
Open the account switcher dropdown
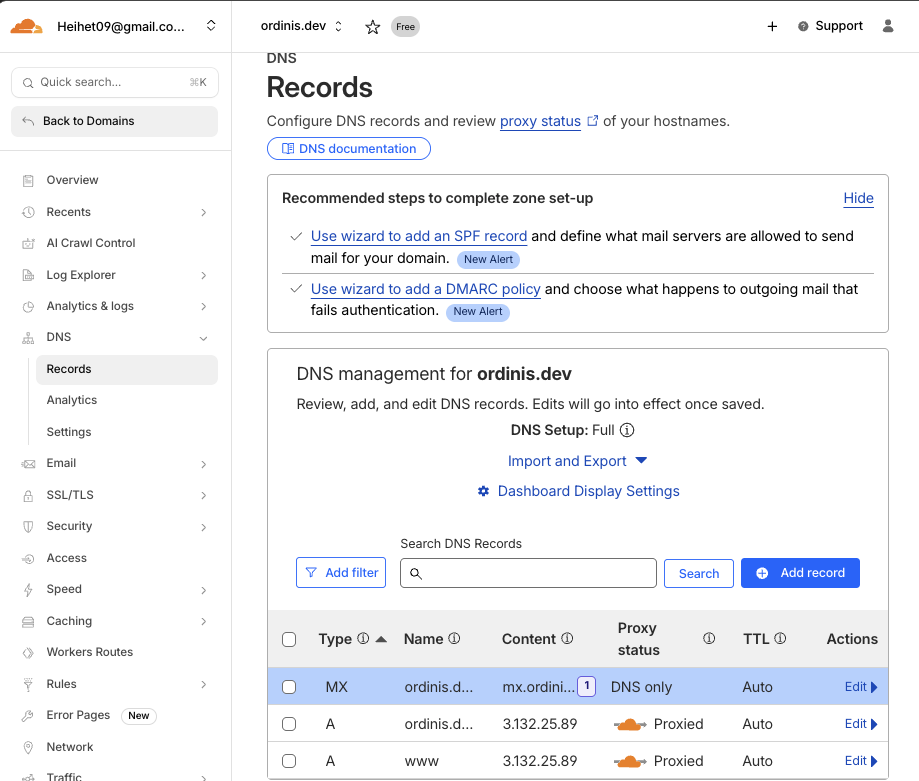(211, 27)
